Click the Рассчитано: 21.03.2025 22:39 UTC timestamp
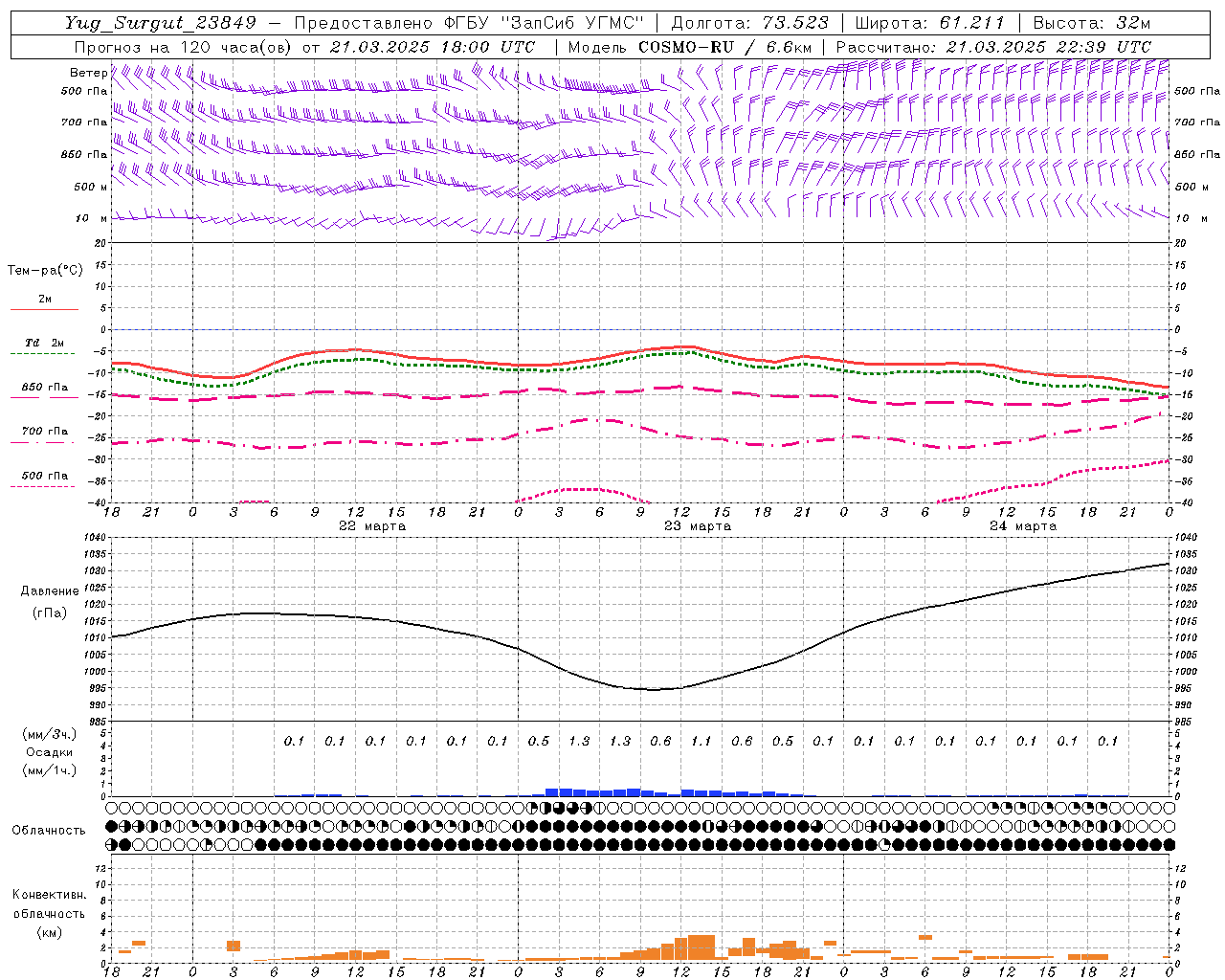The width and height of the screenshot is (1225, 980). coord(993,47)
